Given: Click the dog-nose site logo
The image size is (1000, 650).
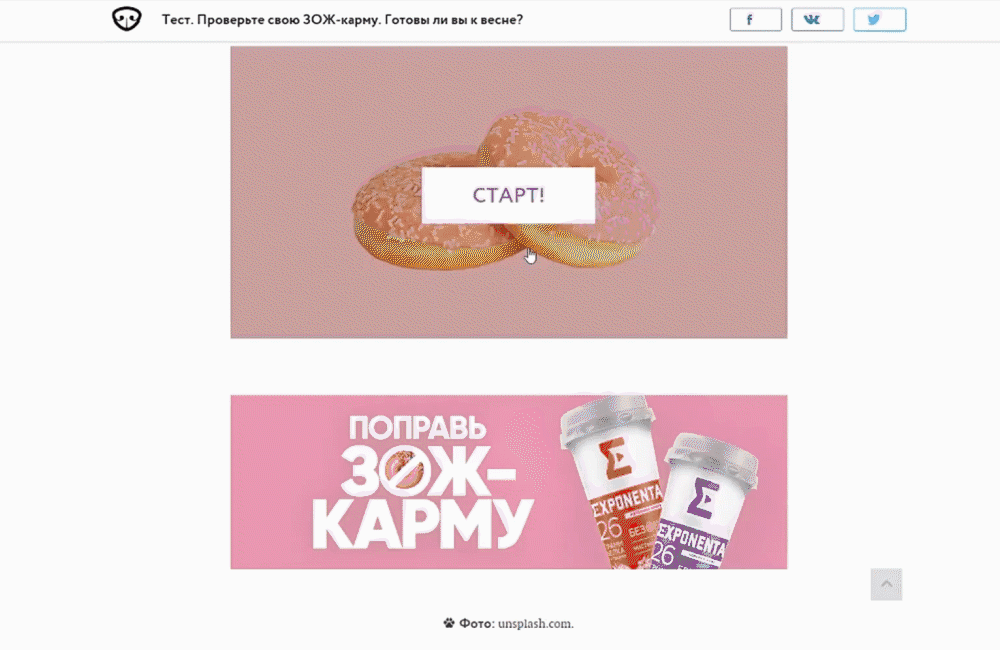Looking at the screenshot, I should [126, 18].
